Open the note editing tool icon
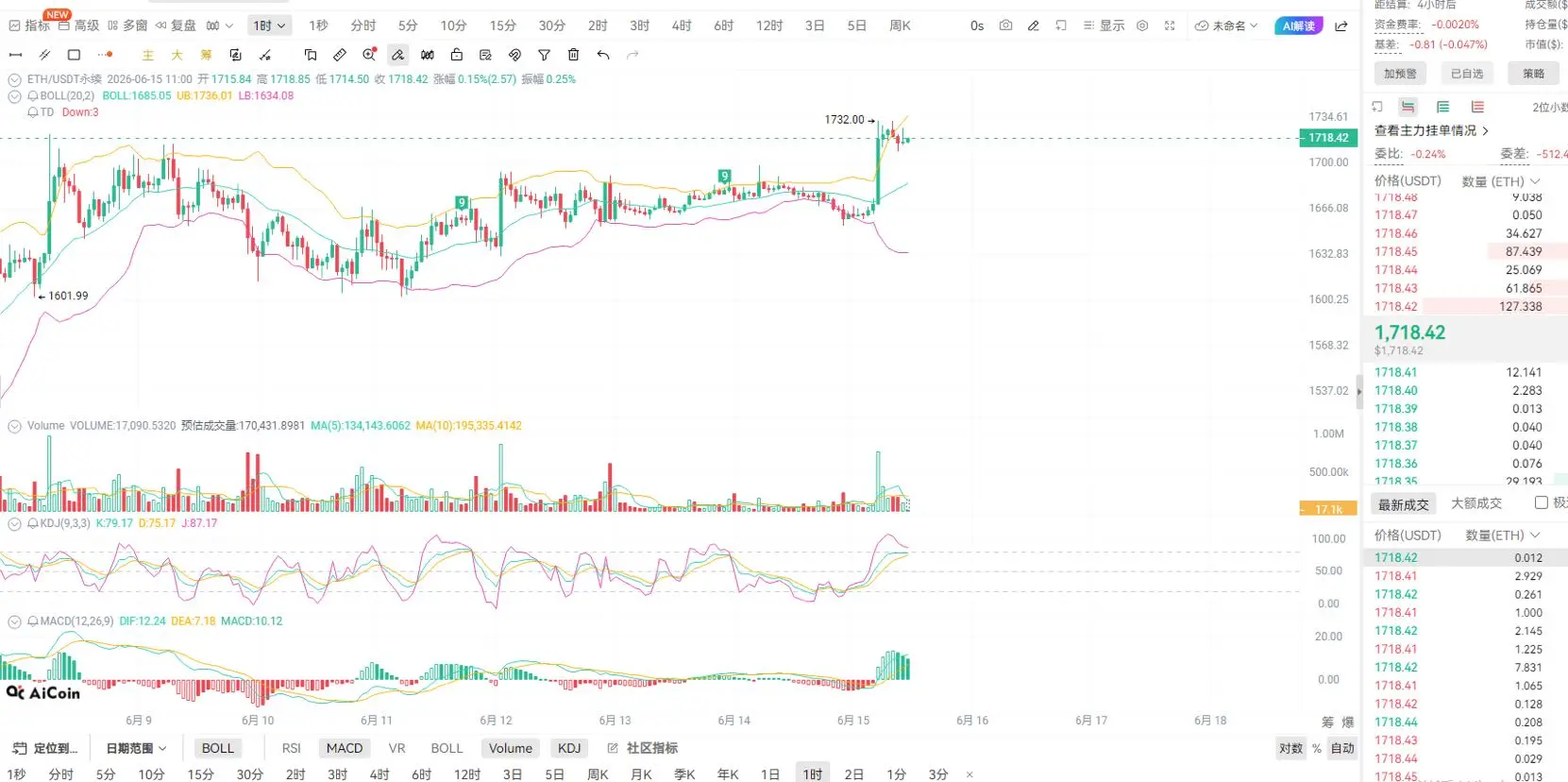Screen dimensions: 1568x782 pos(485,55)
